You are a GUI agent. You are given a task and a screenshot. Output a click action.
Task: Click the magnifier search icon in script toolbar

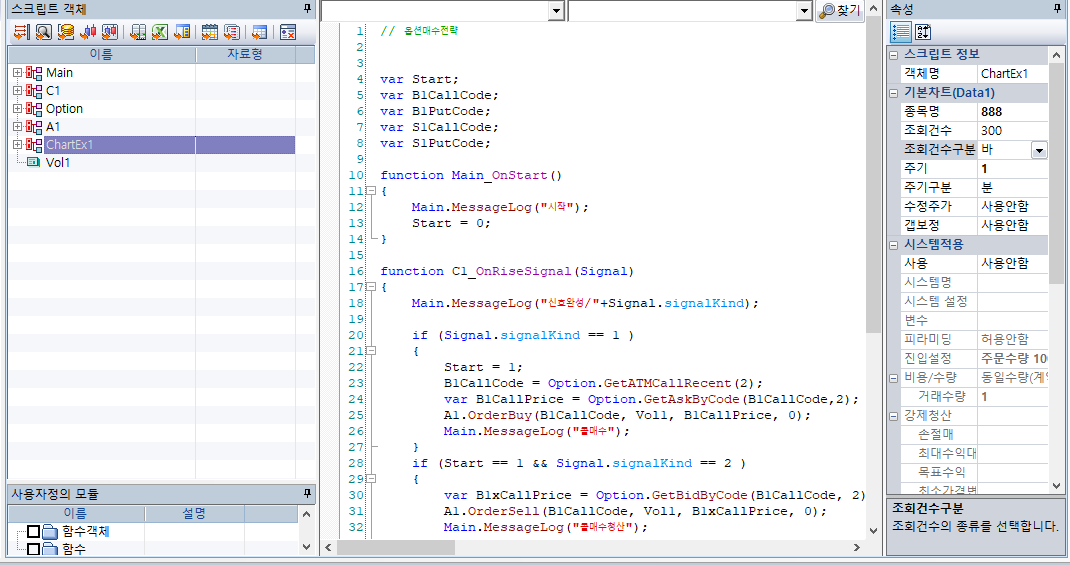tap(43, 32)
